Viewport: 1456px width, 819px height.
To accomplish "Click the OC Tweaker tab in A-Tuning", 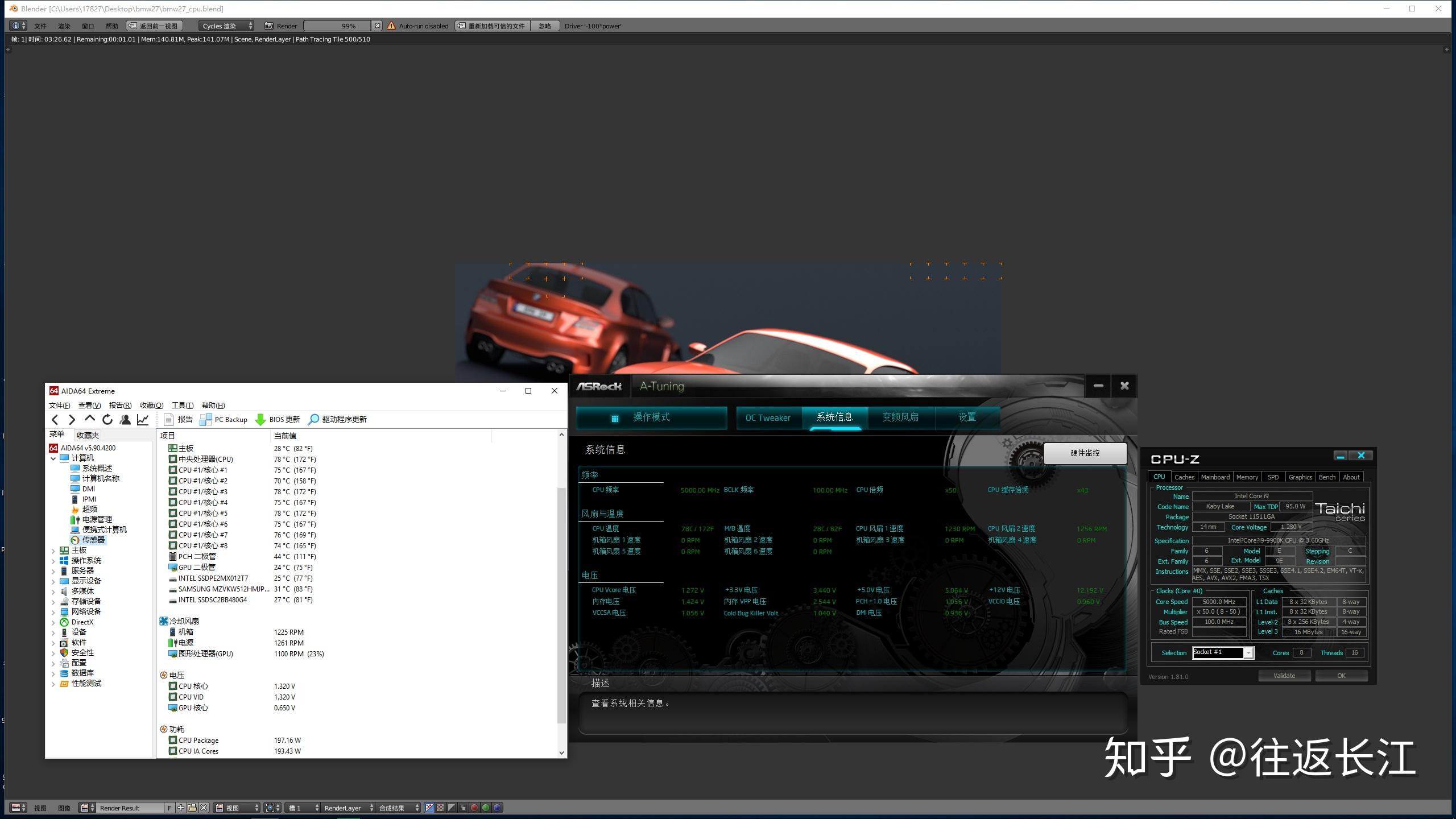I will [767, 418].
